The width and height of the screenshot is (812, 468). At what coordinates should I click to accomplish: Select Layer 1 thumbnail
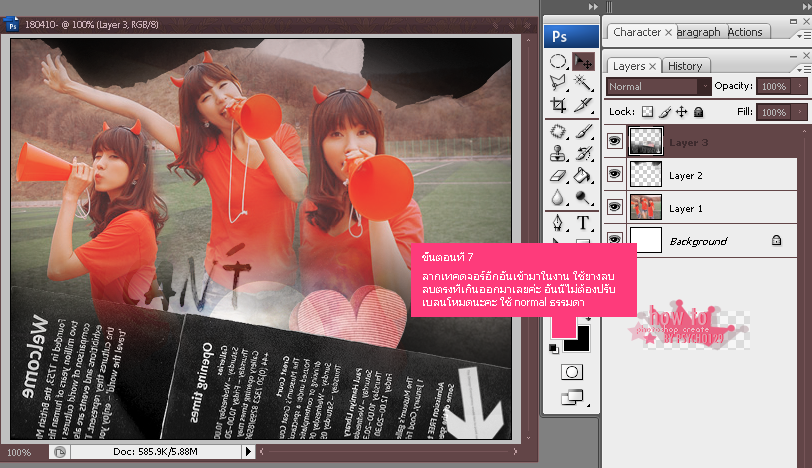646,207
